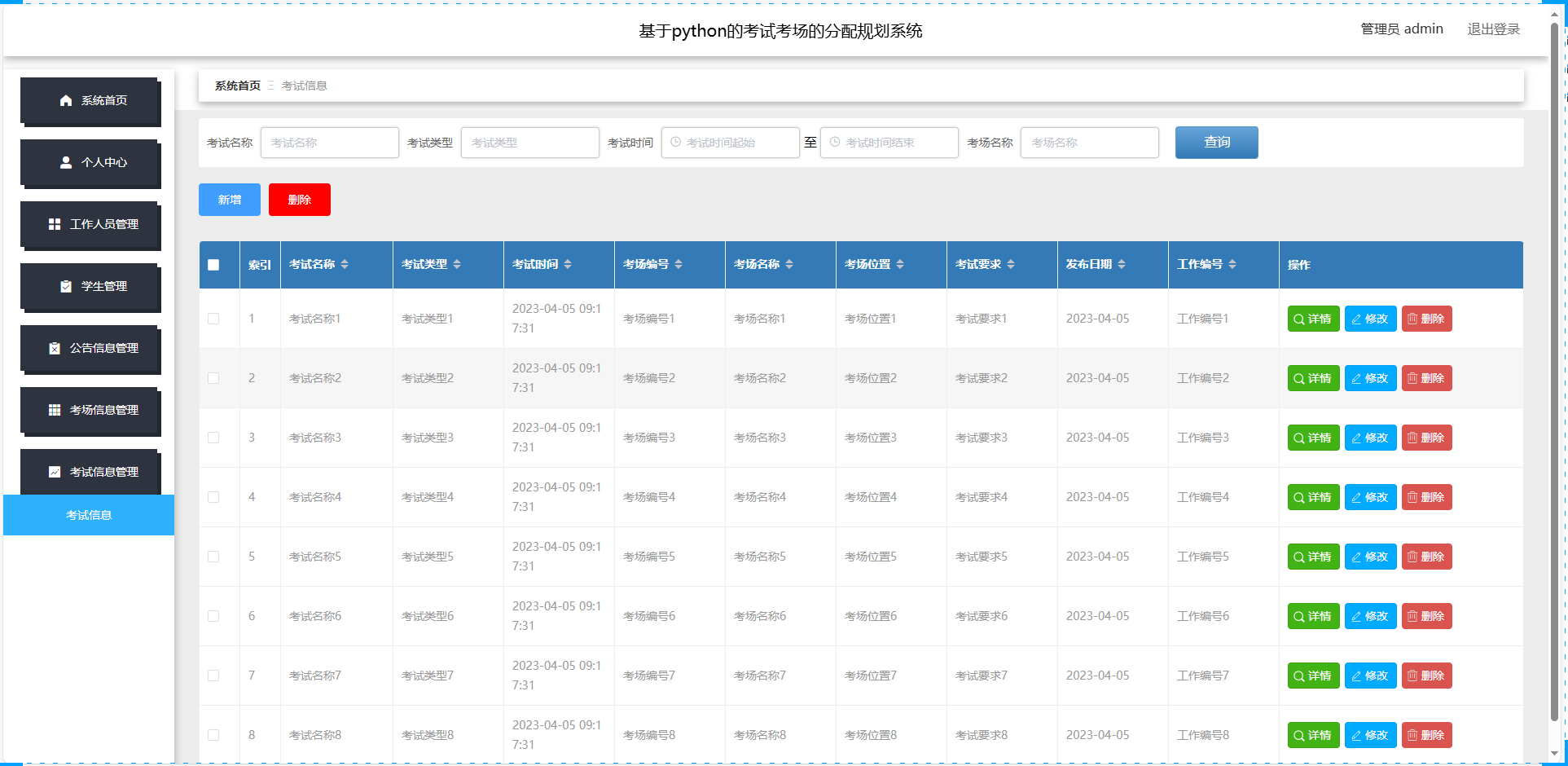Click the grid icon beside 工作人员管理

pos(55,224)
